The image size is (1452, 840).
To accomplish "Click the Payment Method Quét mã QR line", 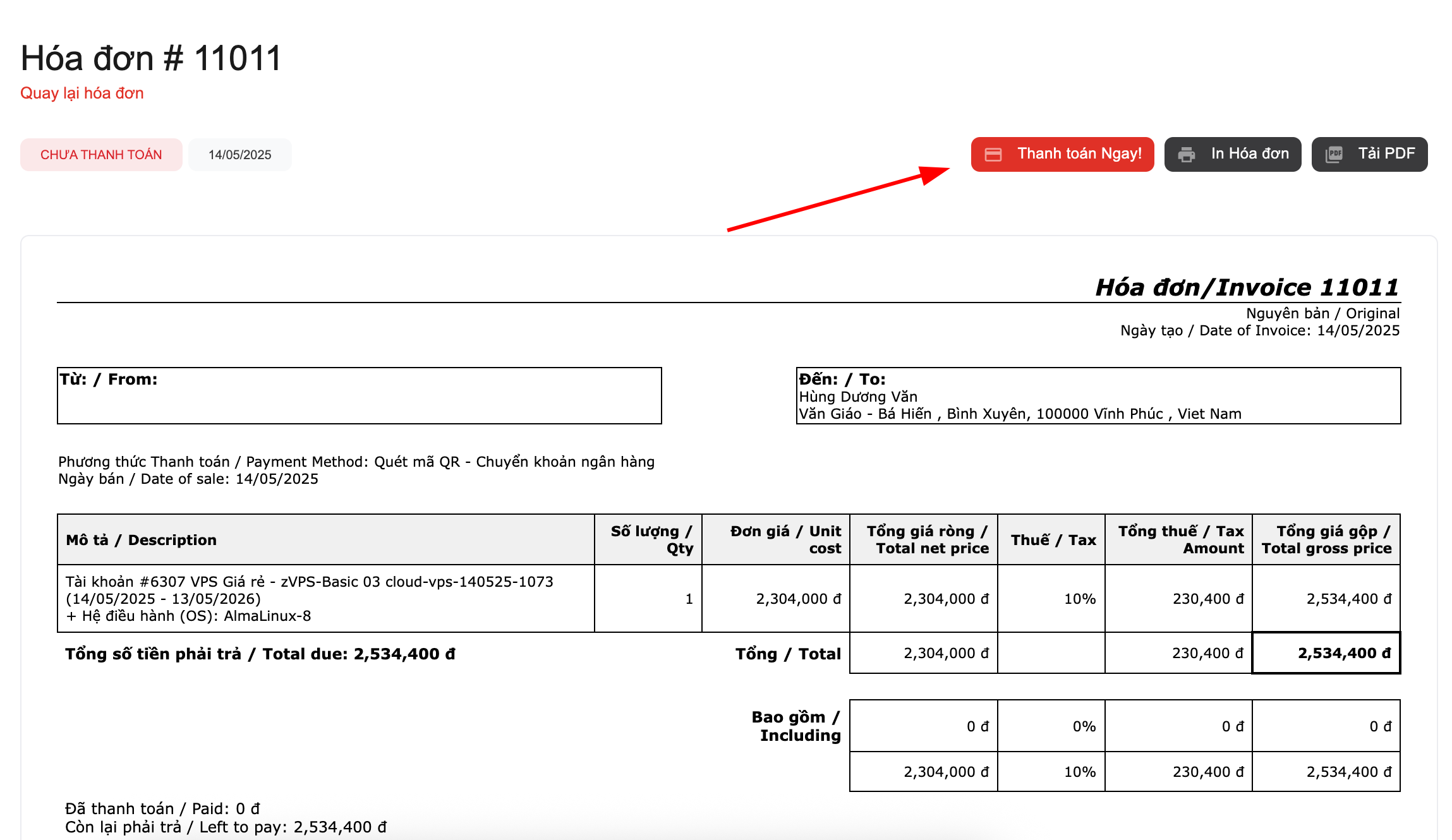I will pyautogui.click(x=356, y=462).
